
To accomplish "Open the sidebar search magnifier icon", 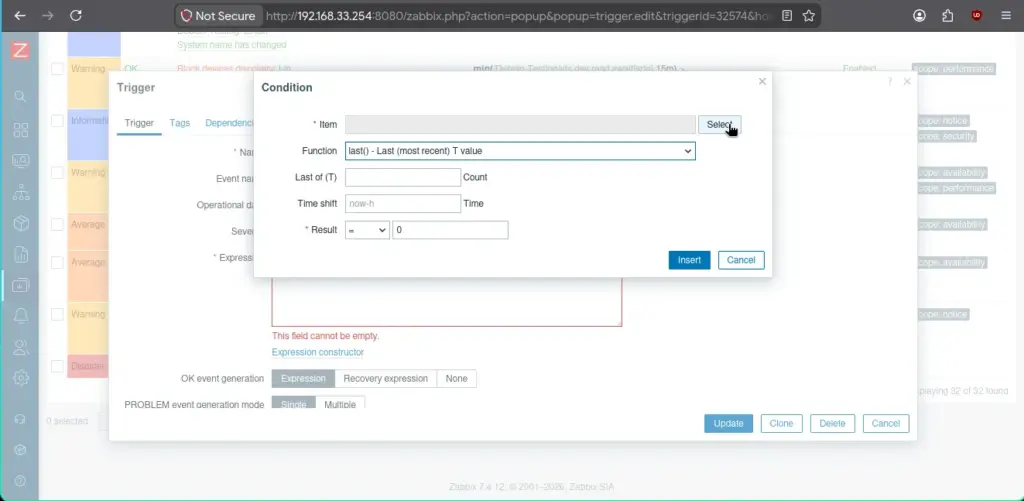I will tap(20, 97).
